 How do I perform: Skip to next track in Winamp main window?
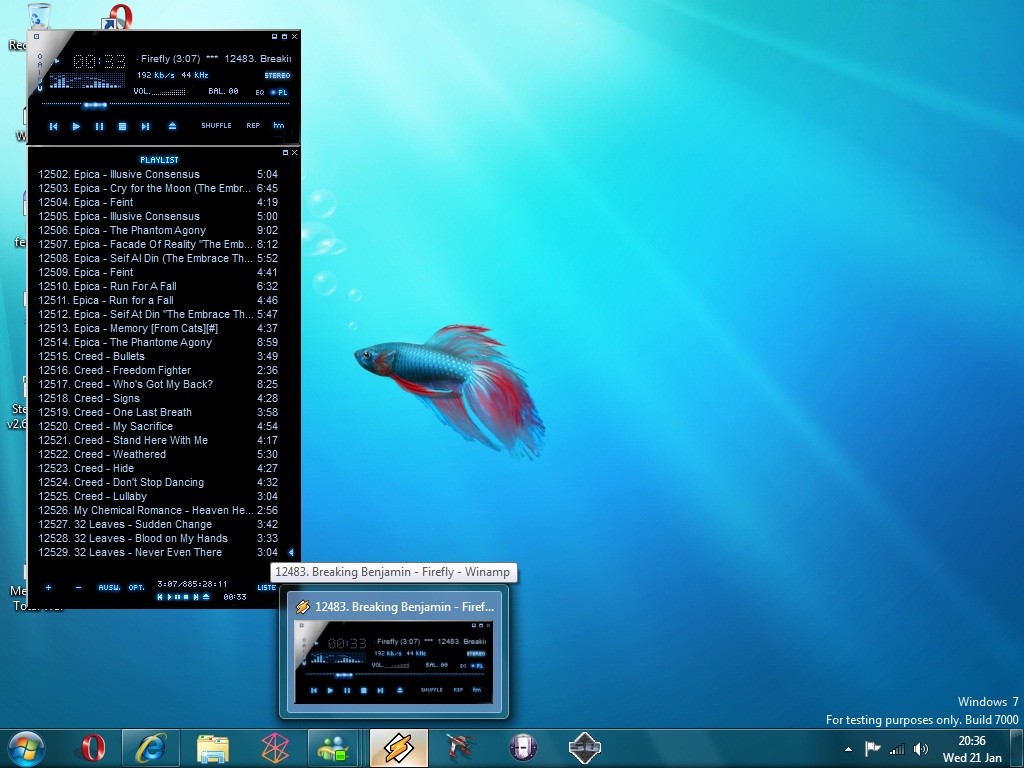point(146,126)
